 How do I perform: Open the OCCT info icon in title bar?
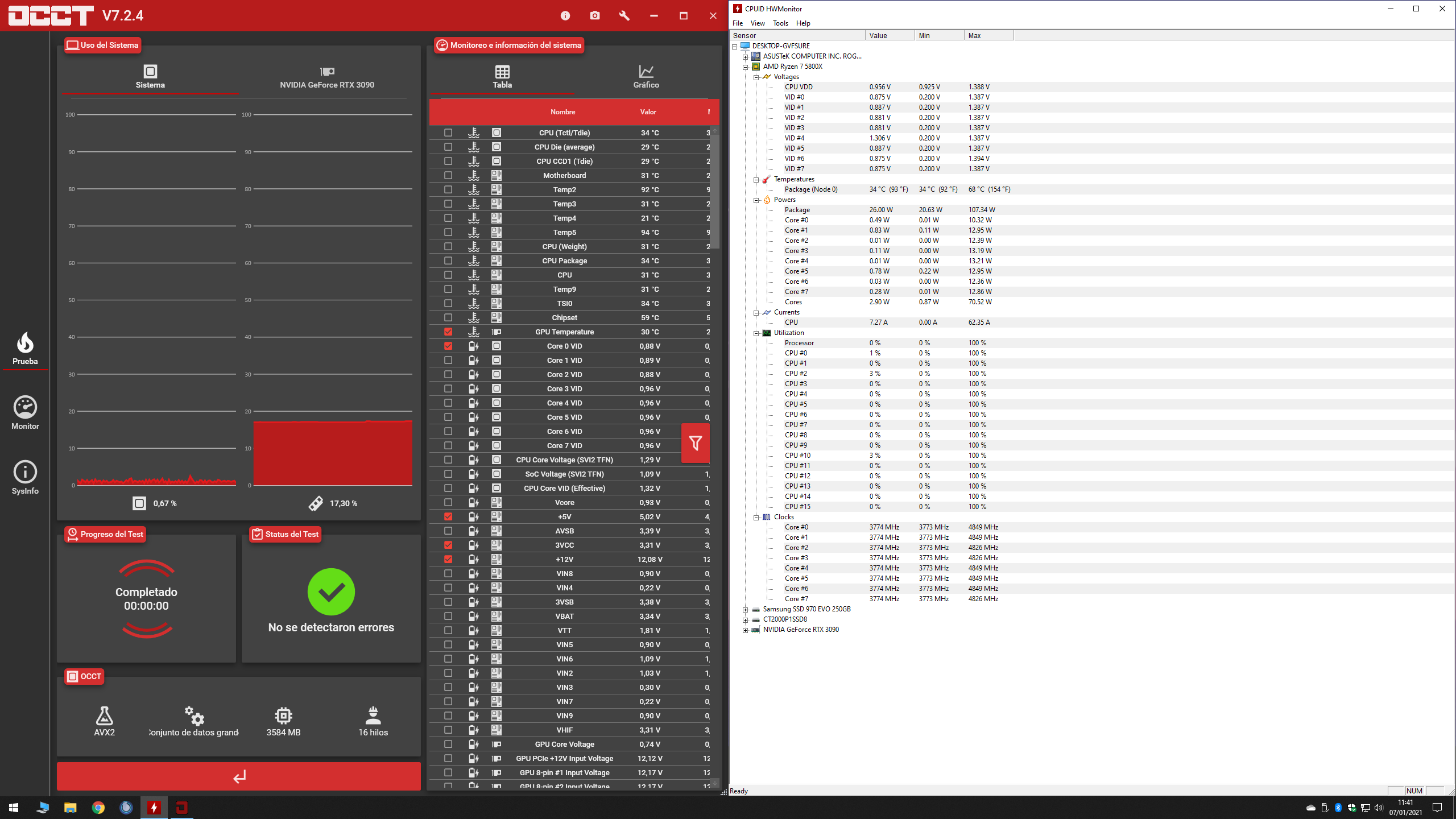click(x=565, y=16)
